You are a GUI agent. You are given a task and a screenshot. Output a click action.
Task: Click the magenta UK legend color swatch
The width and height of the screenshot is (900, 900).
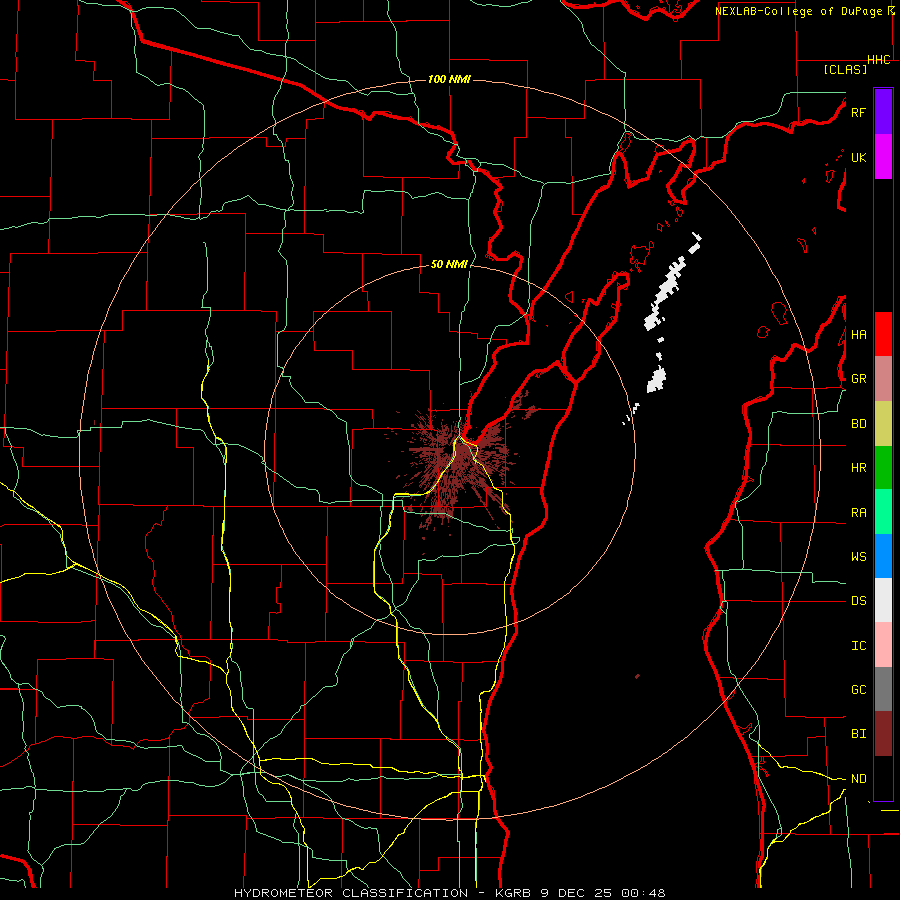883,157
